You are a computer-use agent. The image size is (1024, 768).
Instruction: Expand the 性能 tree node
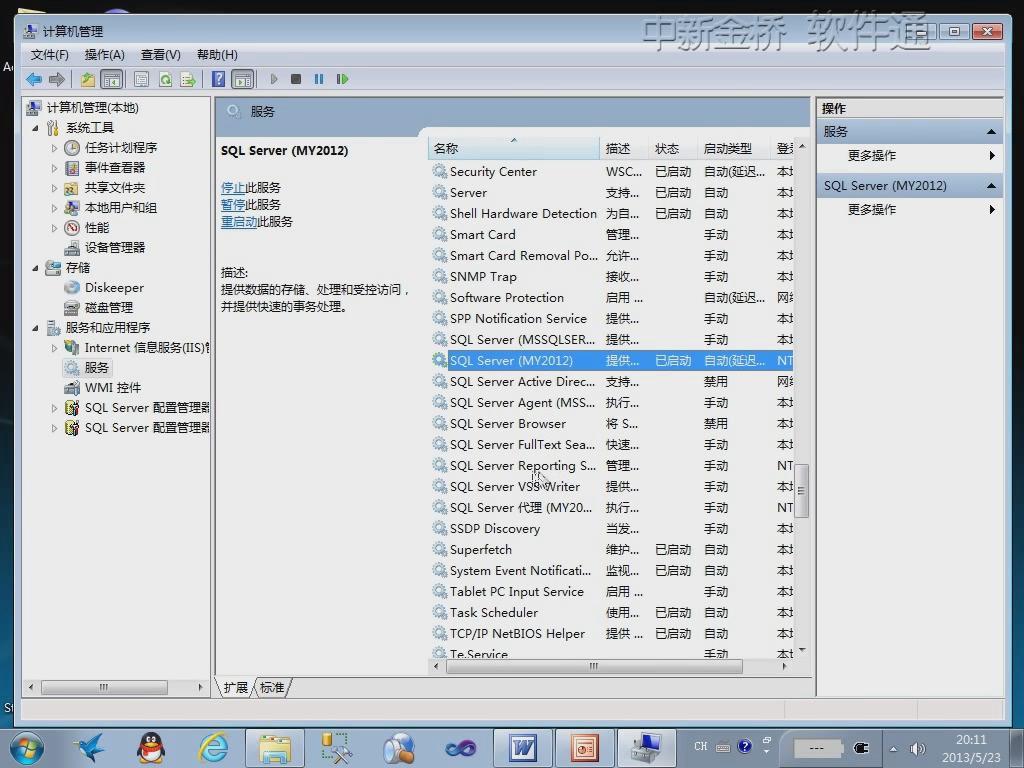click(x=55, y=228)
